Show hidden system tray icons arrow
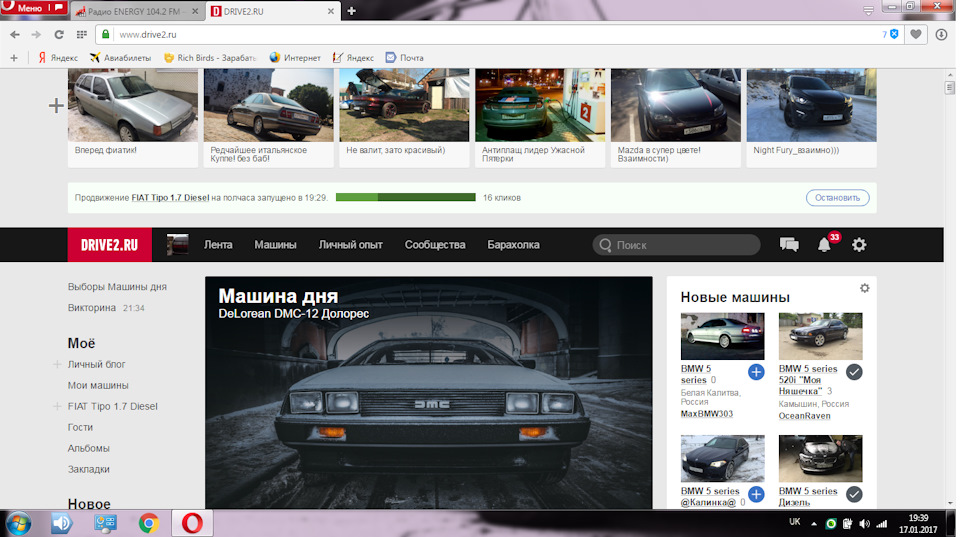This screenshot has width=960, height=537. tap(814, 524)
